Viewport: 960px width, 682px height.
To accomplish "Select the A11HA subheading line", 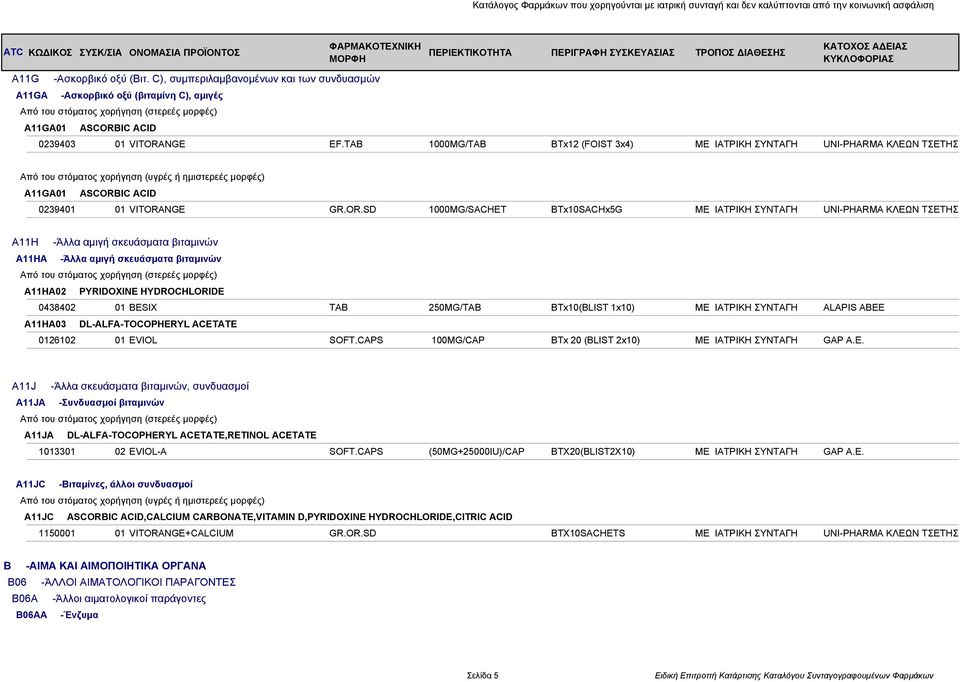I will click(x=119, y=259).
